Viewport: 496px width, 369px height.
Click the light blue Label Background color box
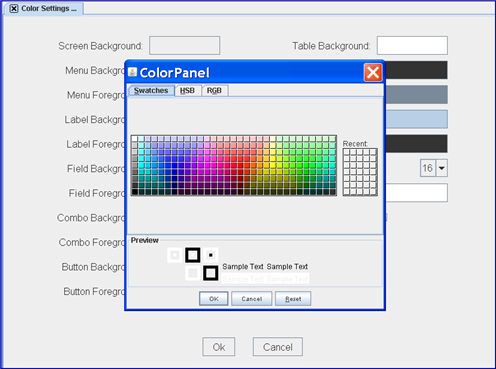416,119
